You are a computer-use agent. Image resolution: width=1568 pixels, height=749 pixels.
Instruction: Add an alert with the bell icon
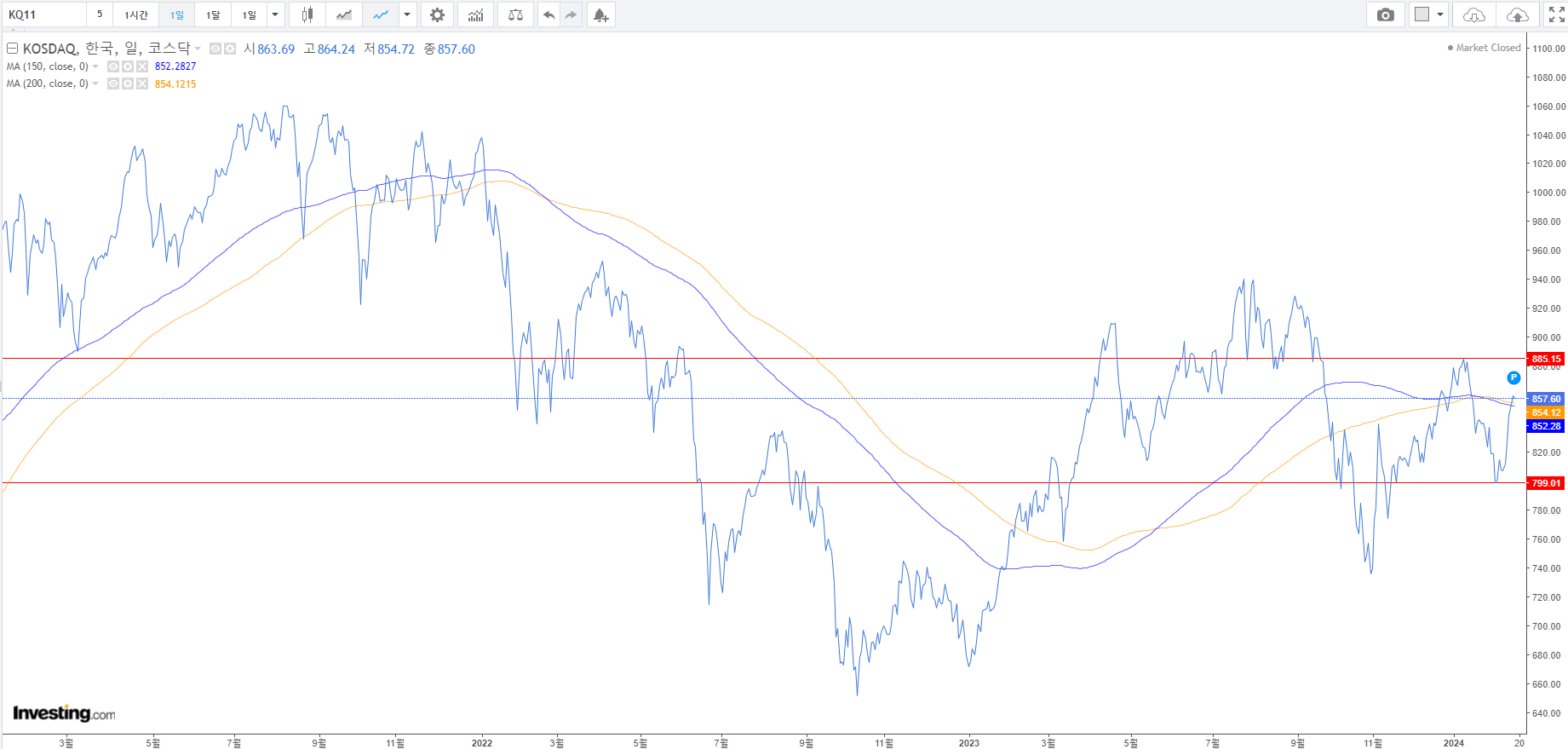[600, 14]
